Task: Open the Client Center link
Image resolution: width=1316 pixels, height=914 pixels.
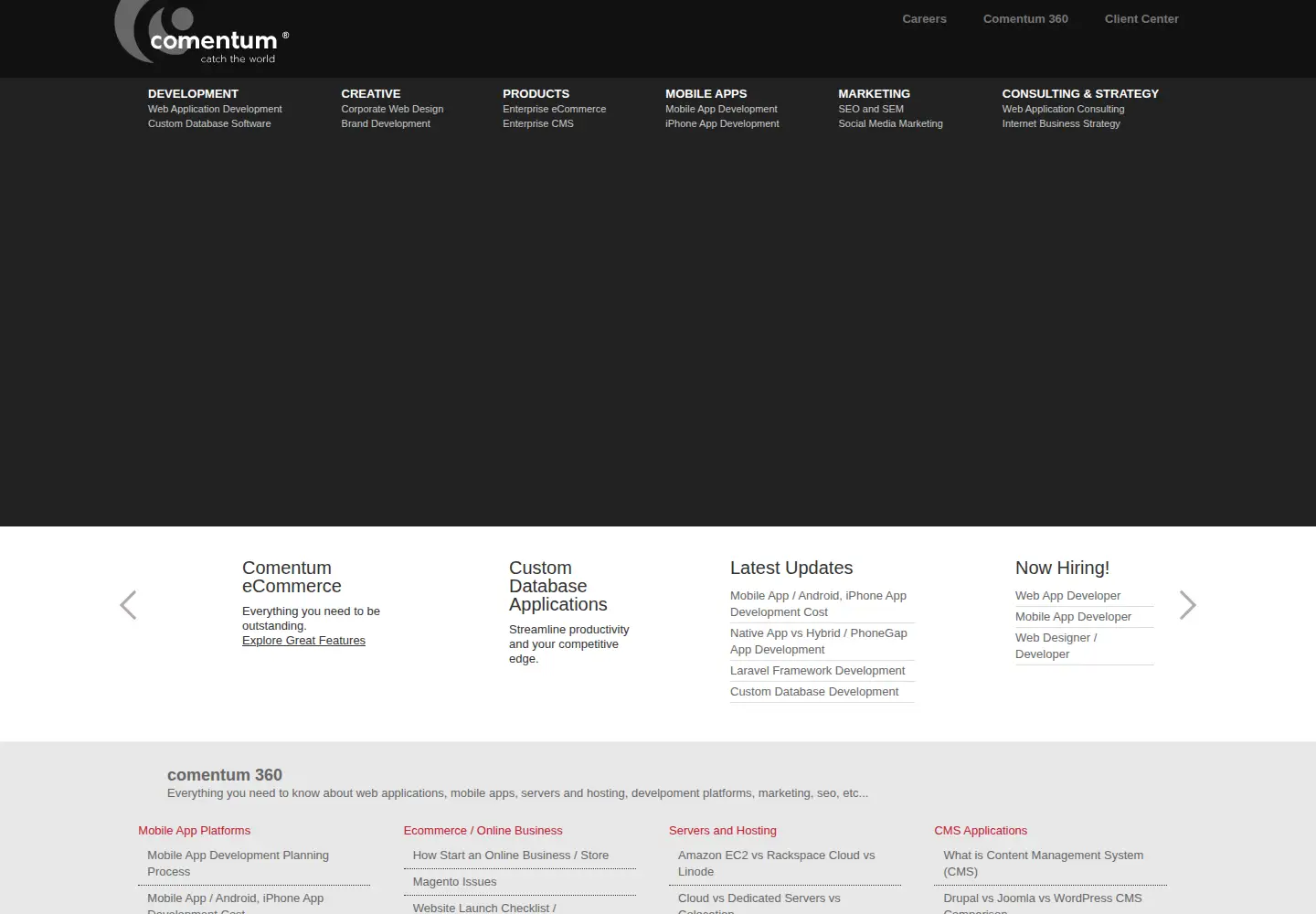Action: (x=1141, y=19)
